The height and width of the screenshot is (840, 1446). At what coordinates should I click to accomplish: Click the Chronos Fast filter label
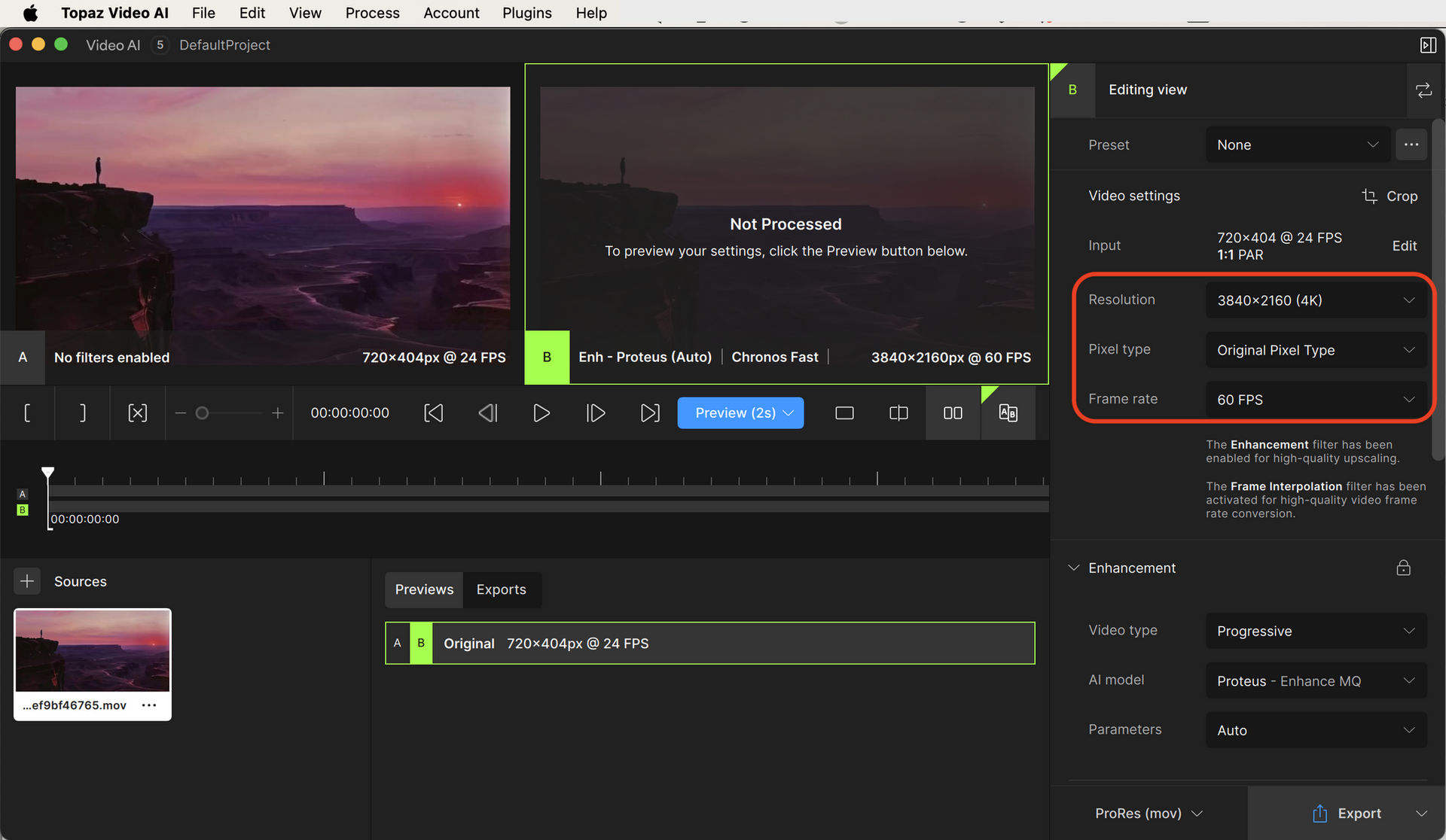(x=774, y=358)
